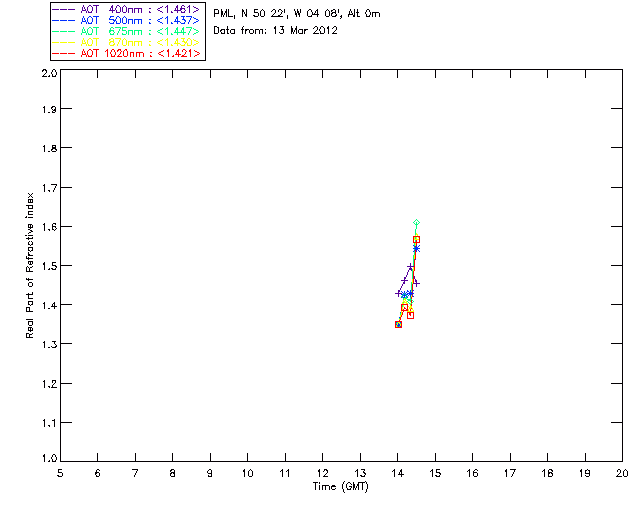
Task: Click the y-axis tick label 1.1
Action: pos(49,423)
